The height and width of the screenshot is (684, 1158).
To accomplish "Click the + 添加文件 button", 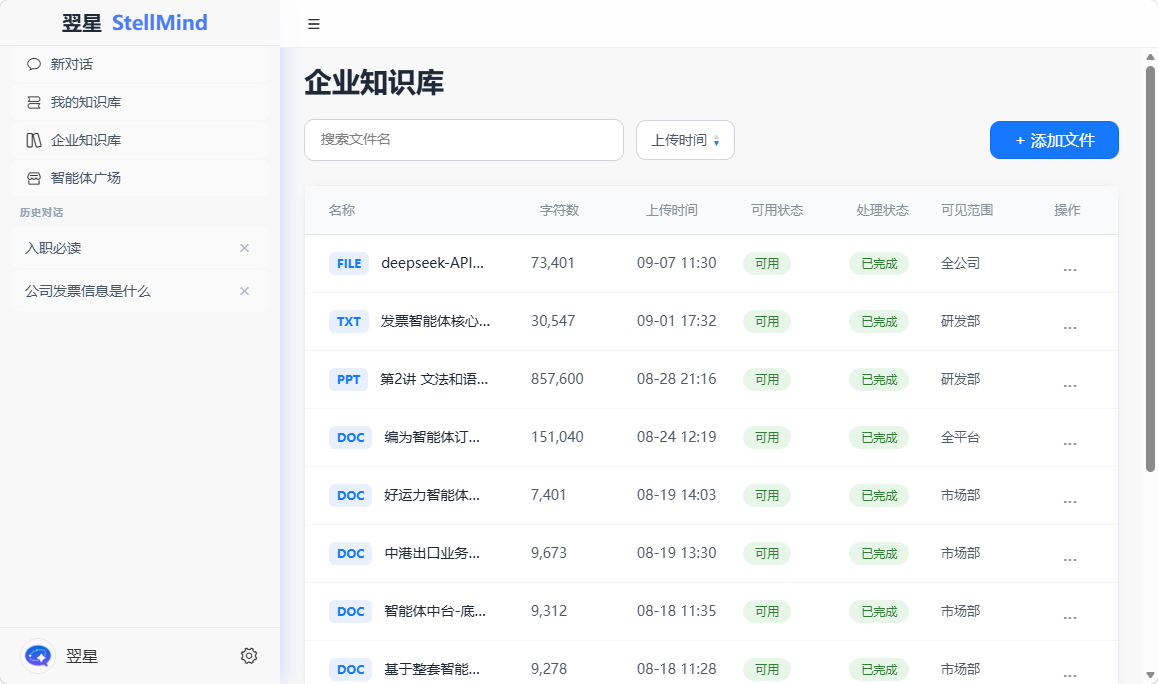I will tap(1054, 140).
